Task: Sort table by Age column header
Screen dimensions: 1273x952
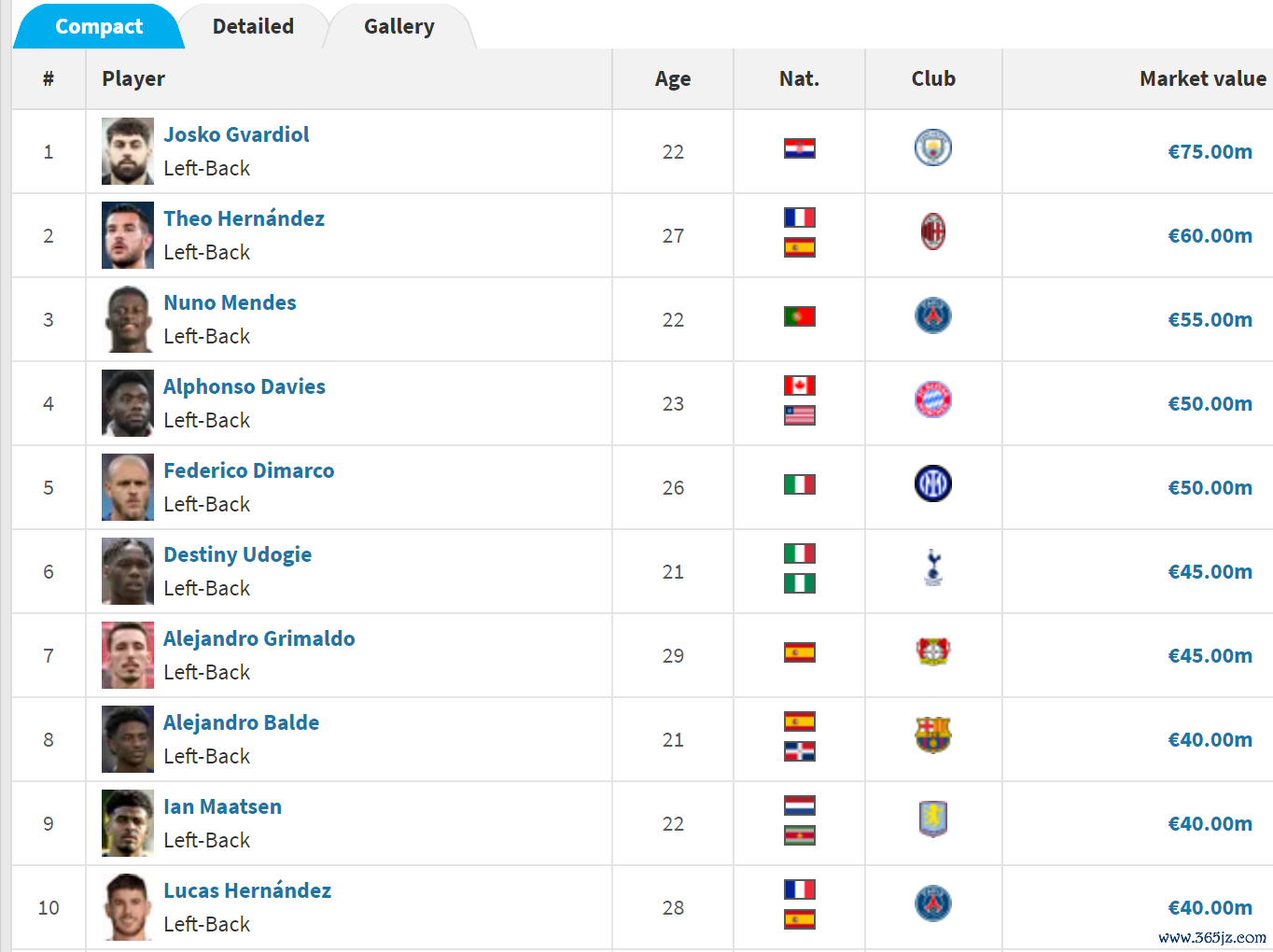Action: pyautogui.click(x=673, y=79)
